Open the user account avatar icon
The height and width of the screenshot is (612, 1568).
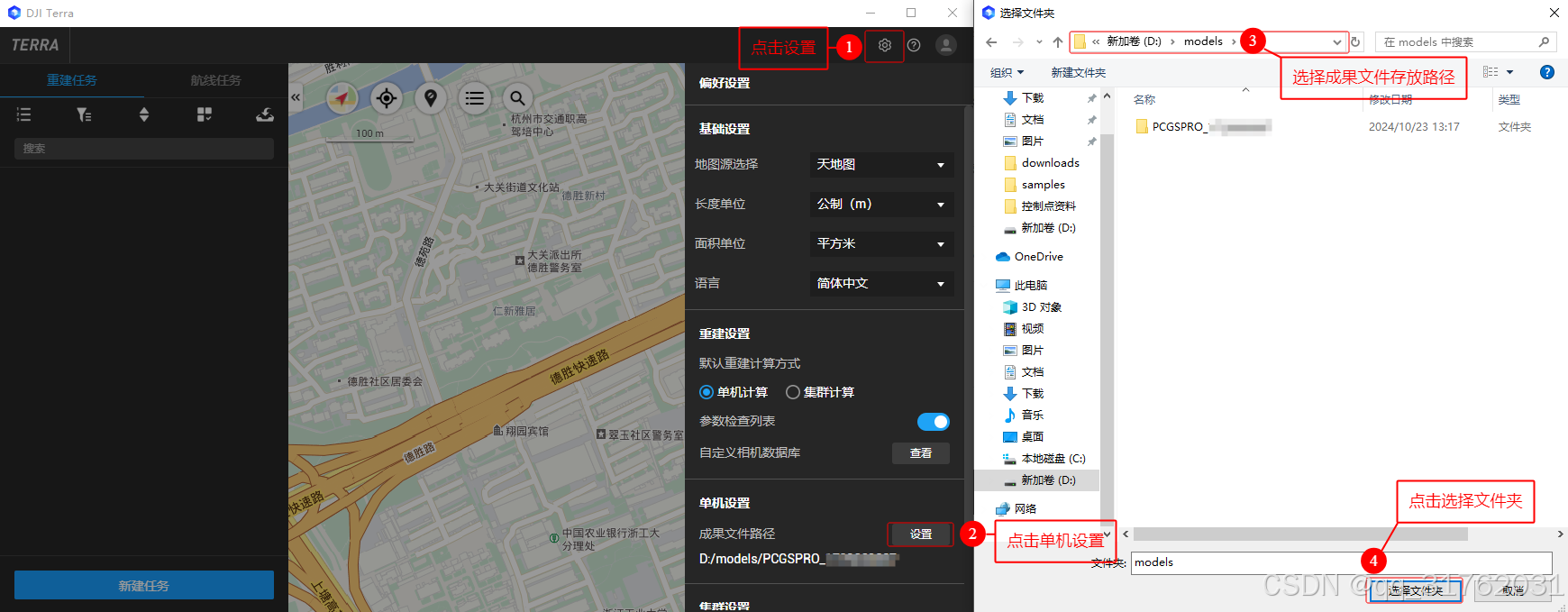[946, 45]
